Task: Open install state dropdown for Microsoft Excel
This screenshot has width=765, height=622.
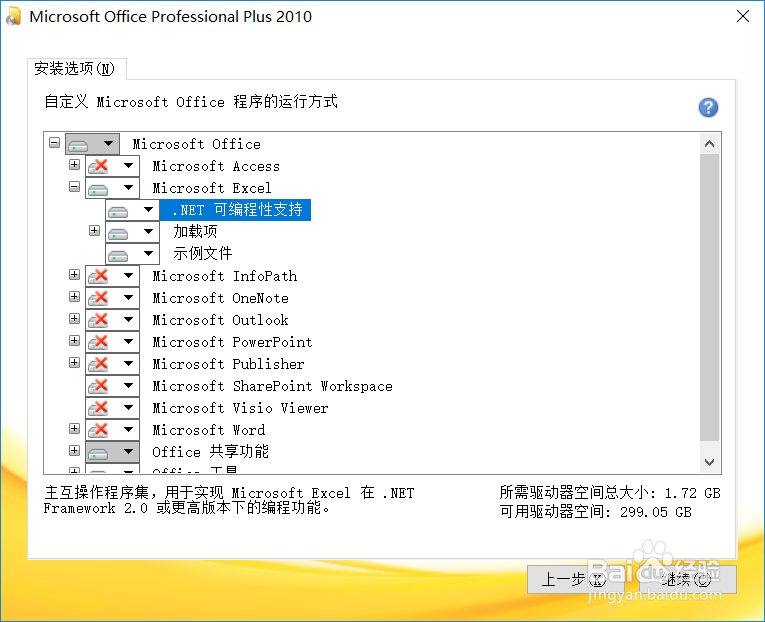Action: (112, 188)
